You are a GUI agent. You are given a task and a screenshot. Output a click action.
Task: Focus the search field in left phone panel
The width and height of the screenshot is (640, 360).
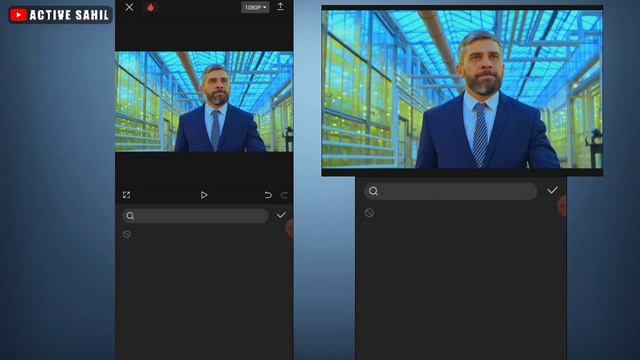click(195, 216)
